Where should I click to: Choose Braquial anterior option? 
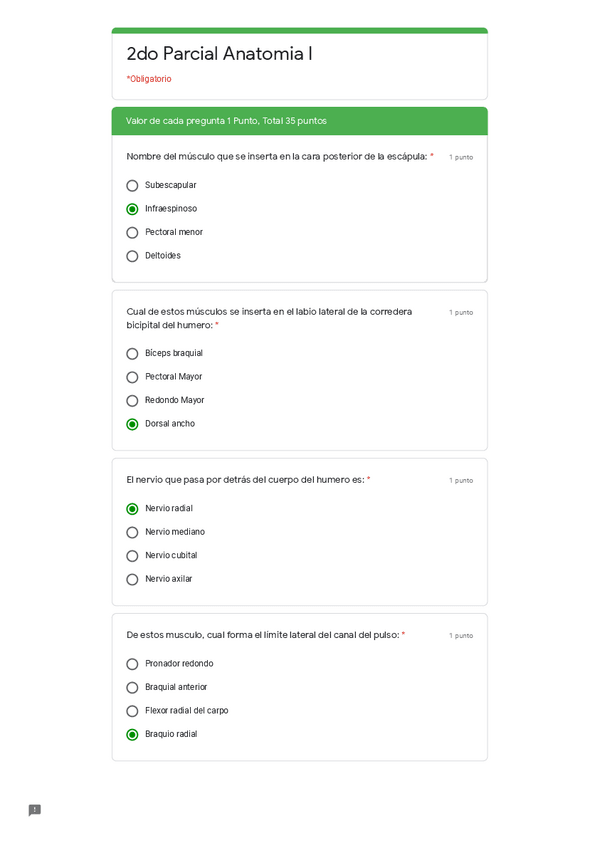(132, 688)
